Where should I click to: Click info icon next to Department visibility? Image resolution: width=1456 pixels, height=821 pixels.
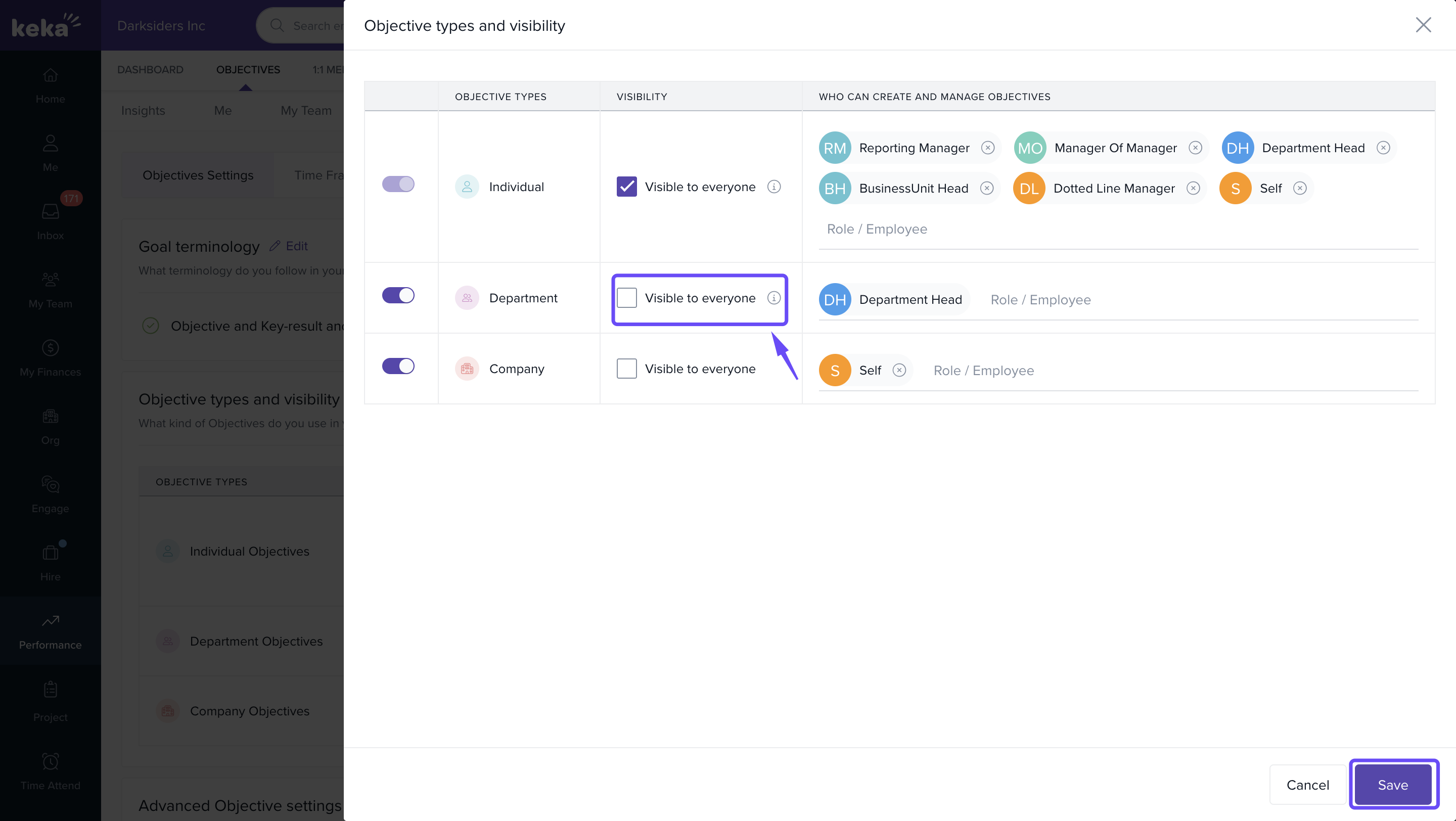(773, 298)
